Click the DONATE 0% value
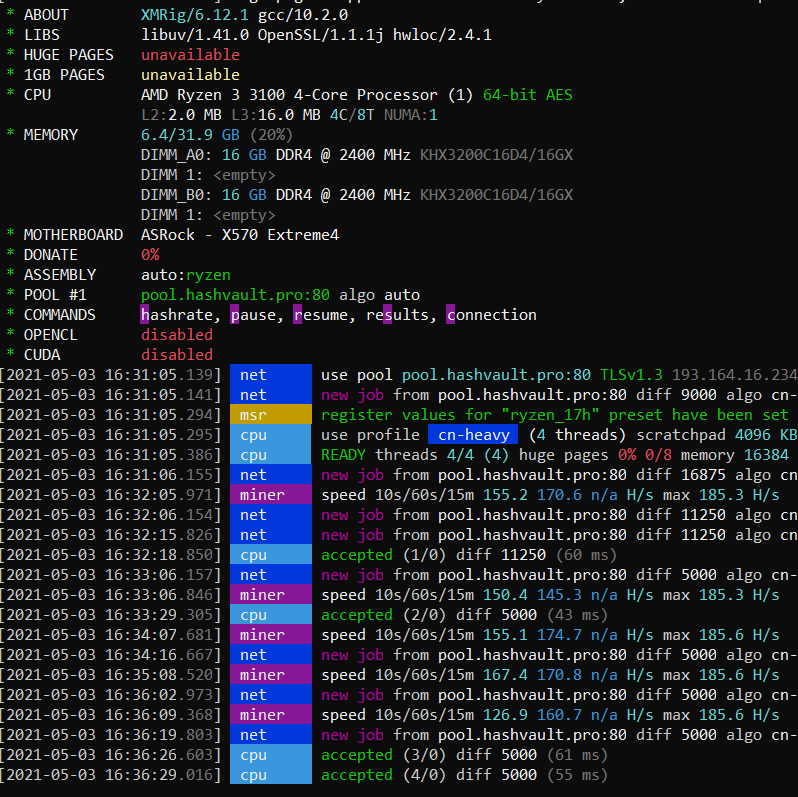Screen dimensions: 798x797 click(x=150, y=254)
